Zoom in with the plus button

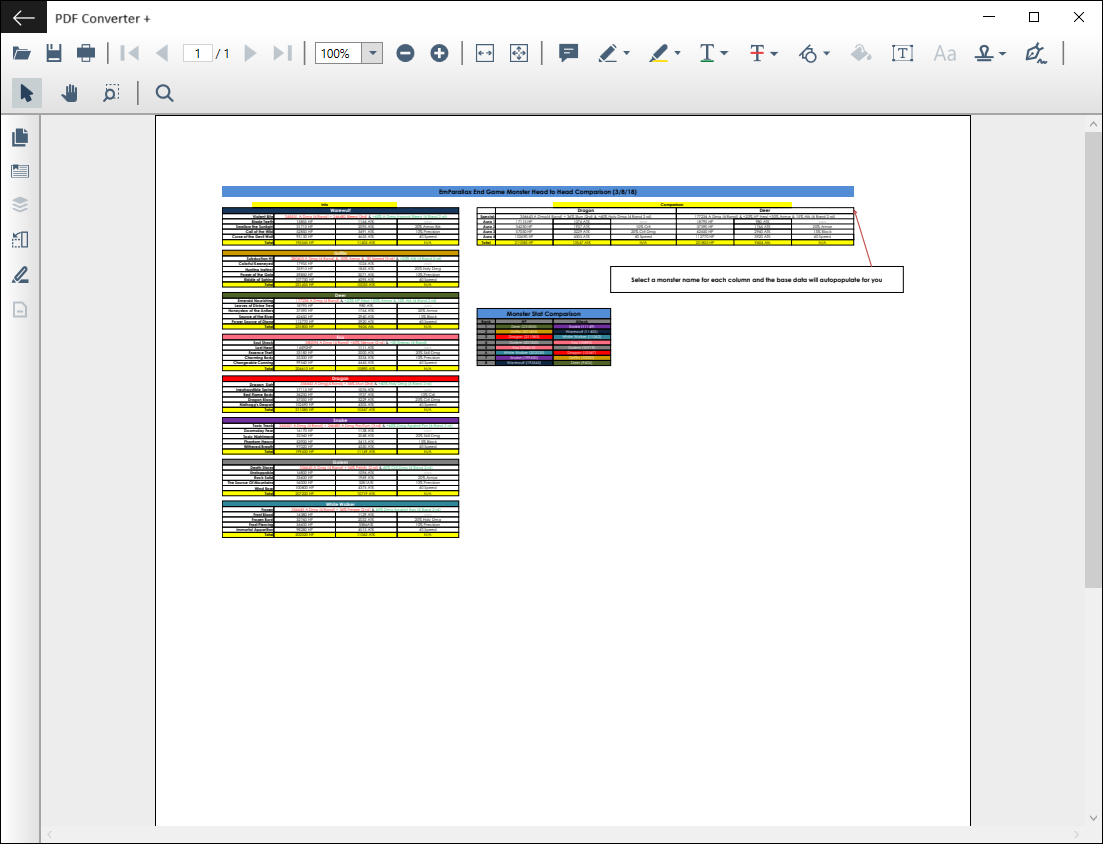(x=439, y=53)
